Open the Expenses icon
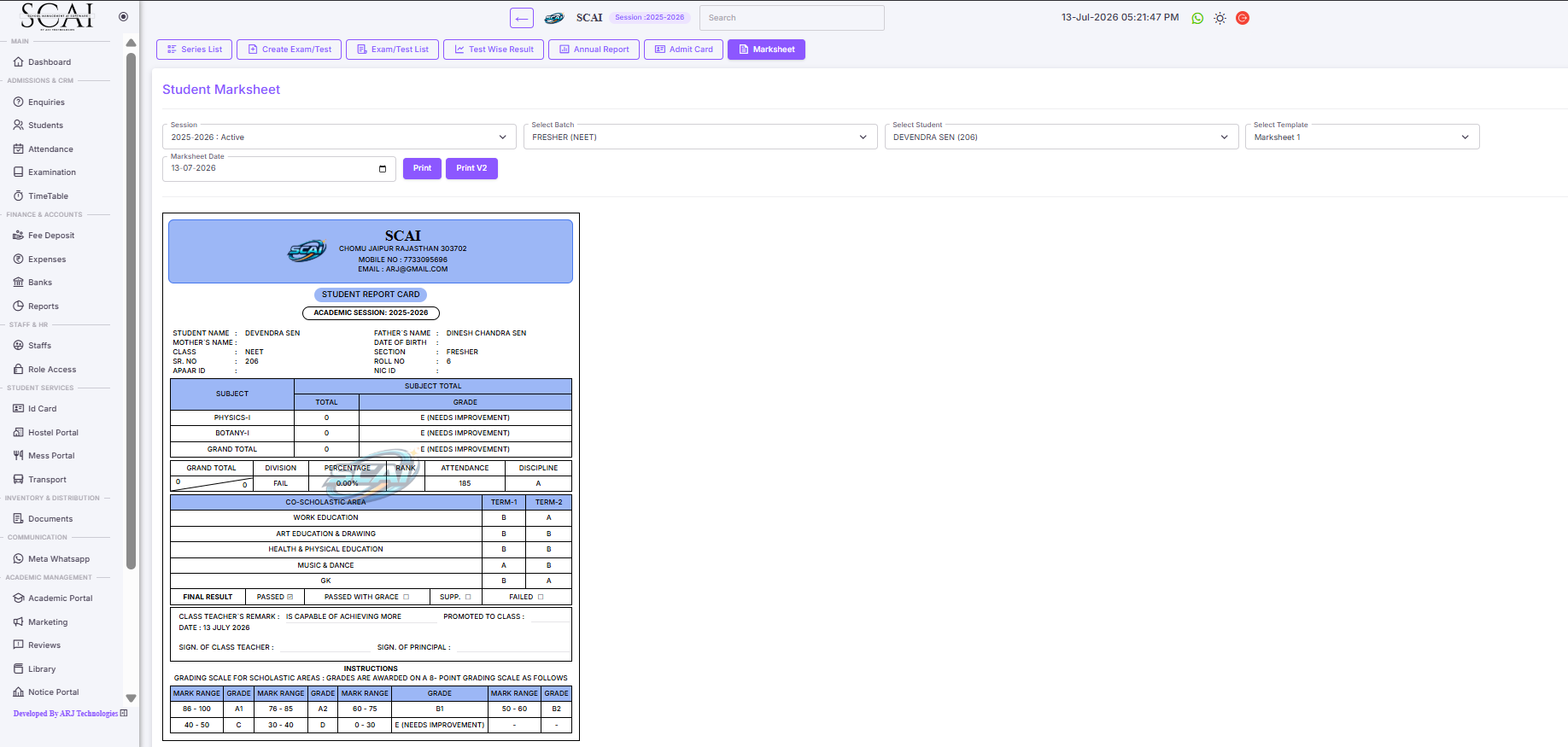 click(19, 259)
